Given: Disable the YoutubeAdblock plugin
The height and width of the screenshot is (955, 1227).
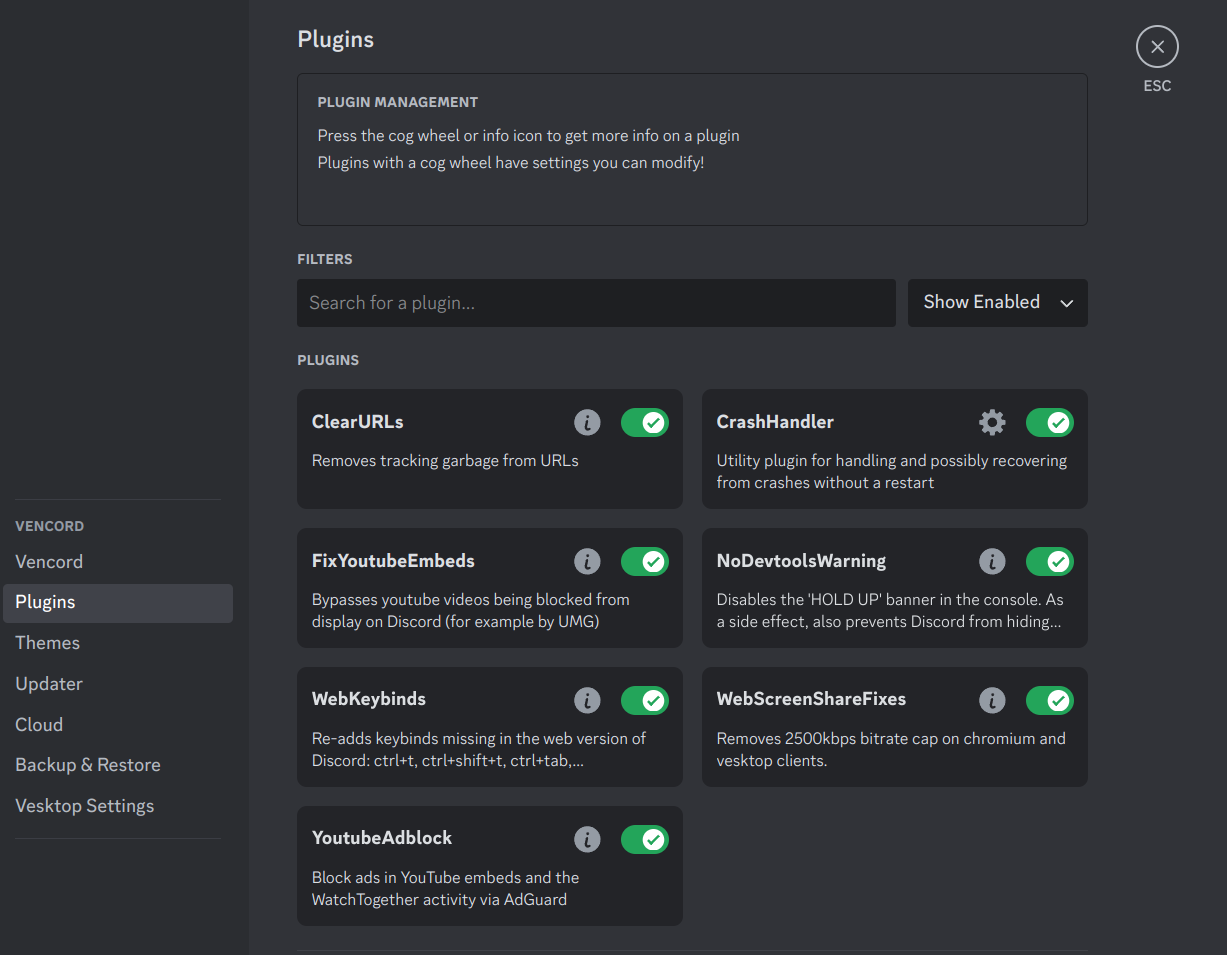Looking at the screenshot, I should (x=645, y=839).
